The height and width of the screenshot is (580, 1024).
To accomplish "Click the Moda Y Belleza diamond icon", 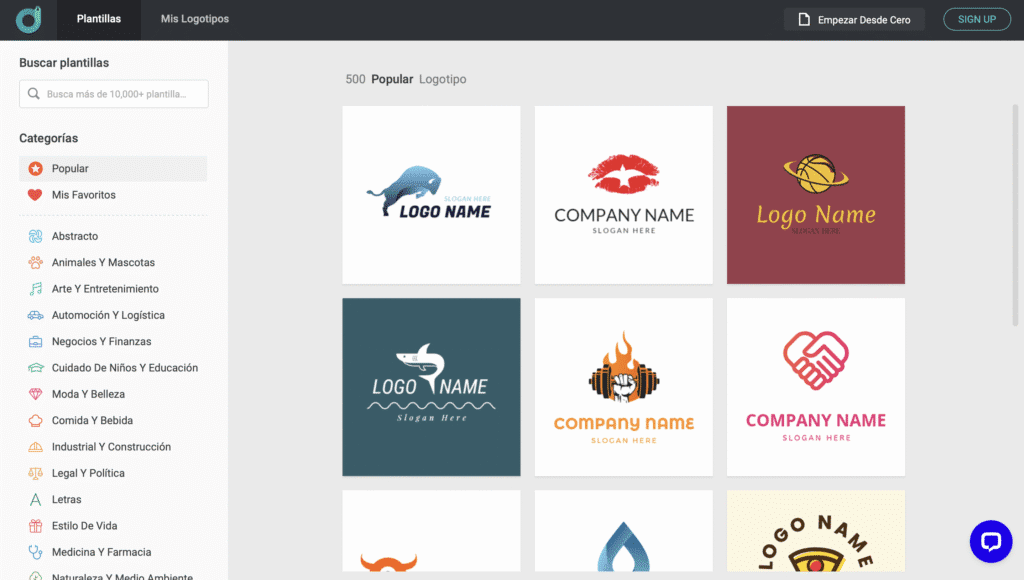I will pos(35,394).
